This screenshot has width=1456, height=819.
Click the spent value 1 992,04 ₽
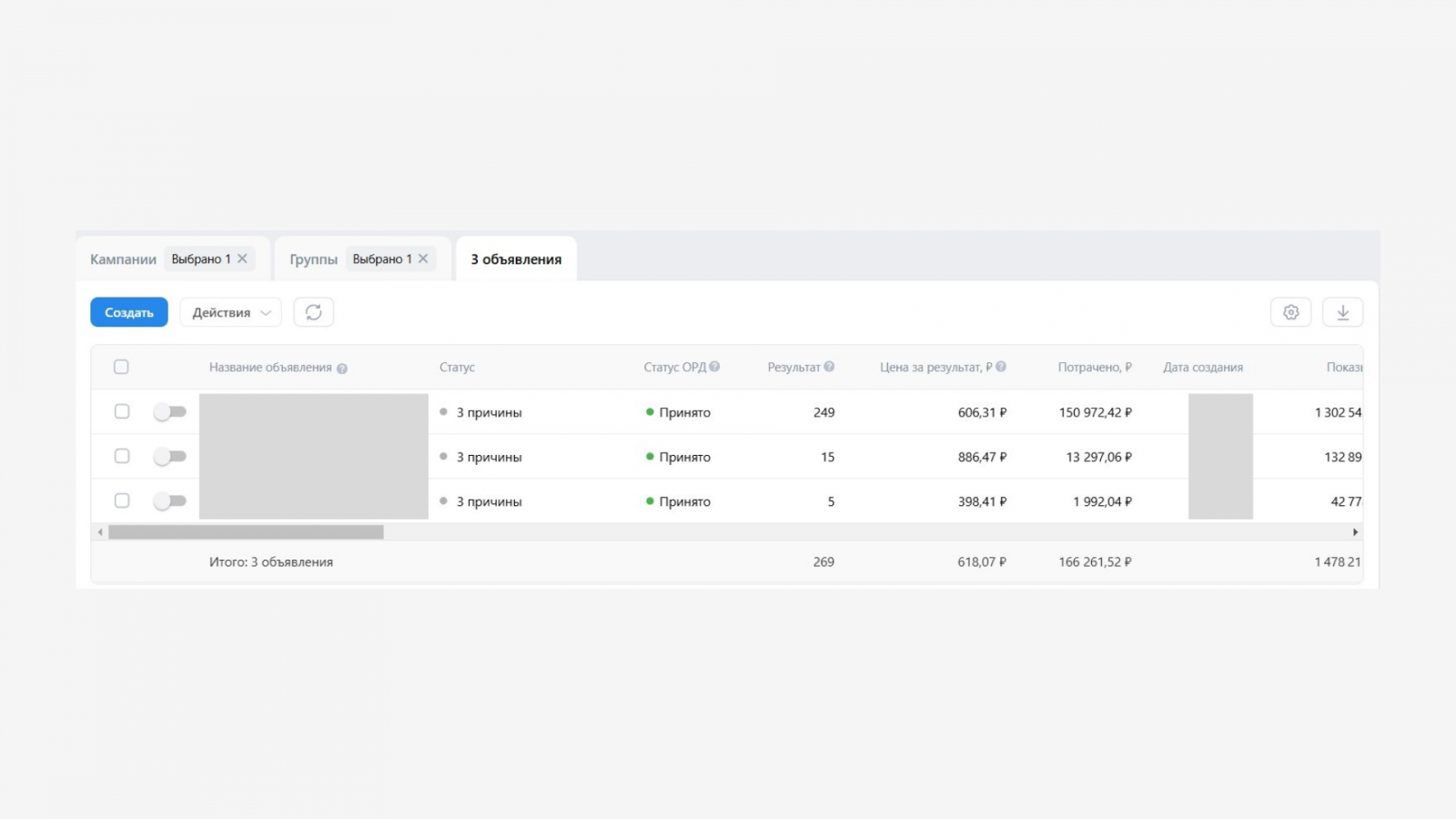pyautogui.click(x=1103, y=501)
